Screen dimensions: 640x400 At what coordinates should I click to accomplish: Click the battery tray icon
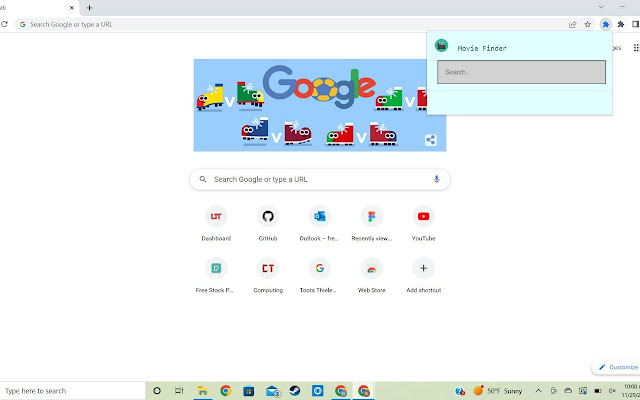point(598,391)
